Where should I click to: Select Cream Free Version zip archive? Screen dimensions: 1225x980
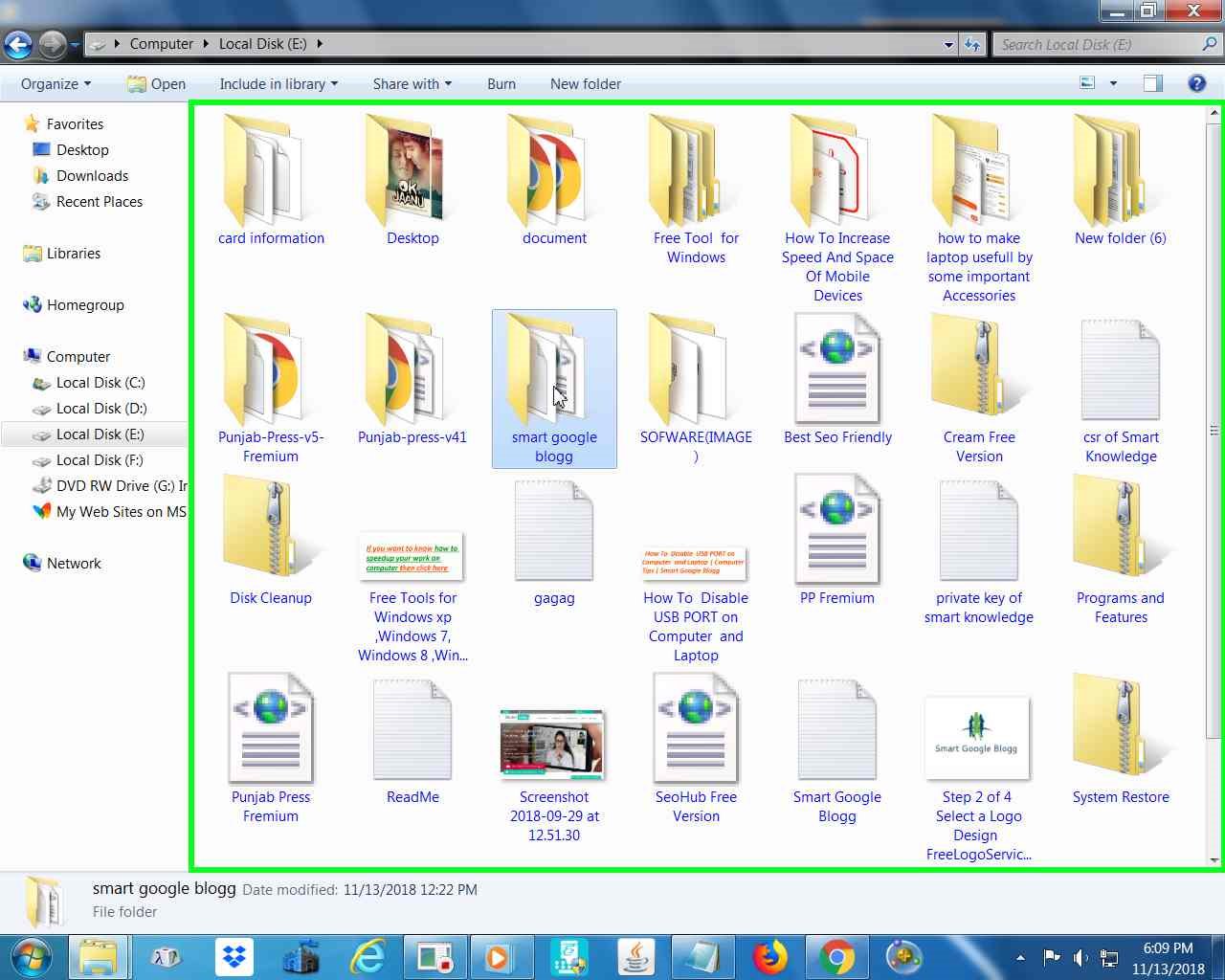click(x=979, y=389)
